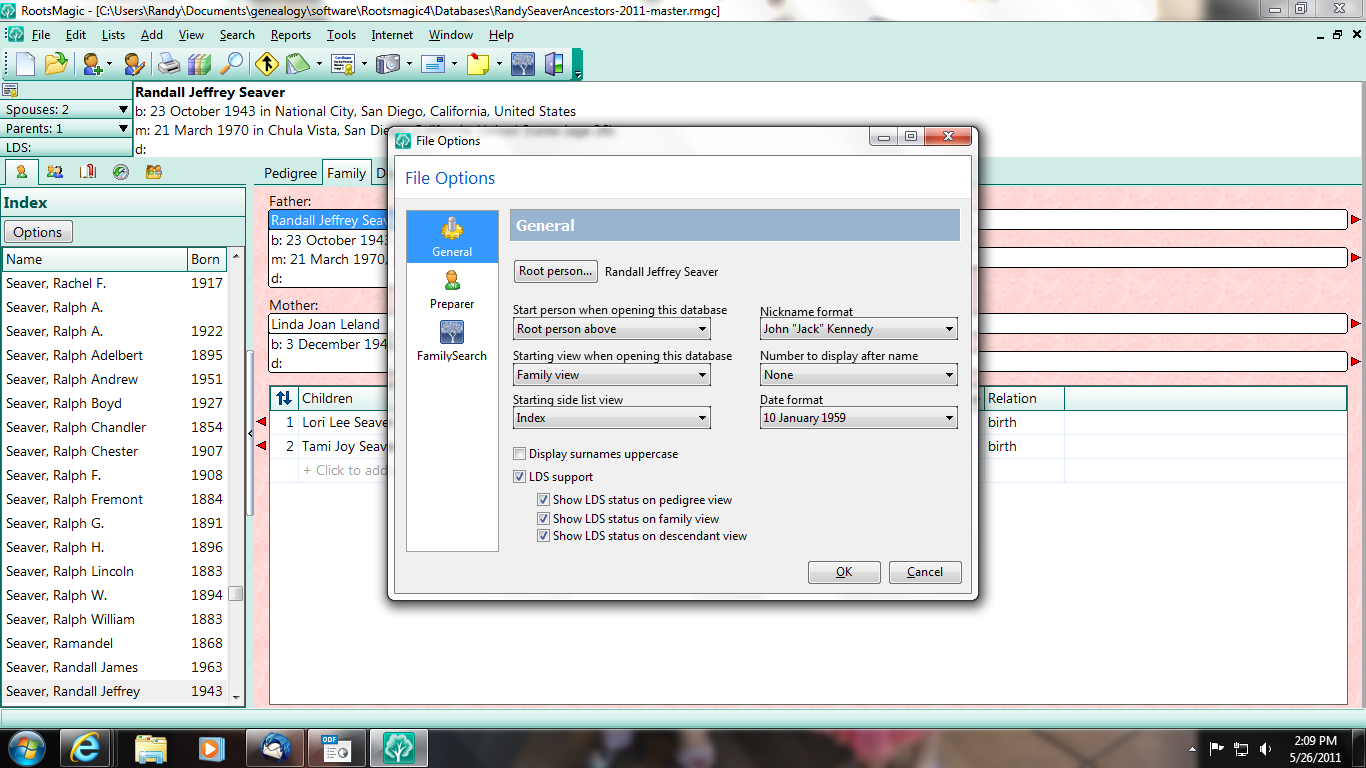This screenshot has height=768, width=1366.
Task: Open an existing database with folder icon
Action: [55, 64]
